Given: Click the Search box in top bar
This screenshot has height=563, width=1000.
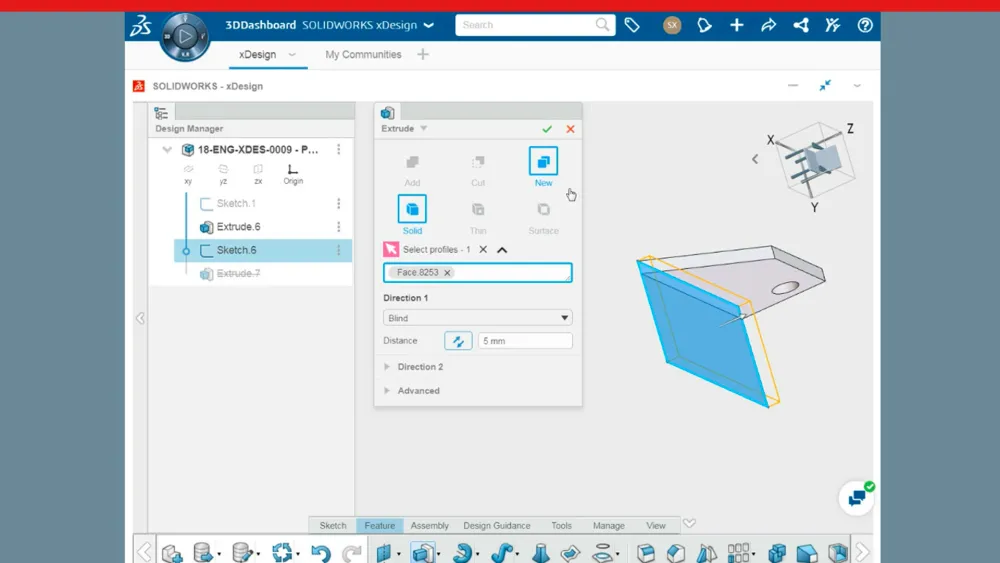Looking at the screenshot, I should point(535,25).
